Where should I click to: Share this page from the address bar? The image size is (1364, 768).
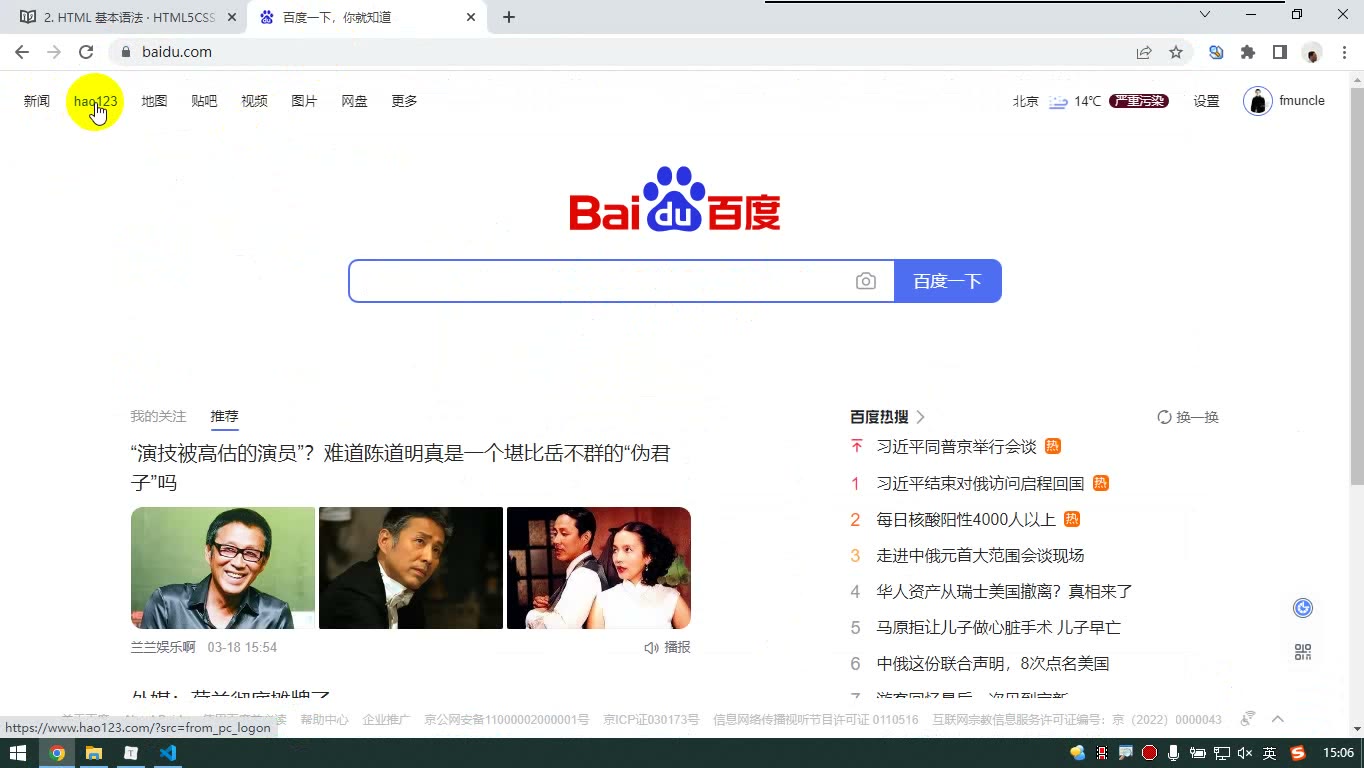point(1144,52)
